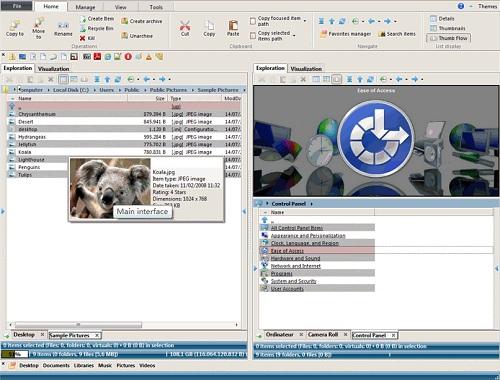Click the red Kill icon
This screenshot has width=500, height=380.
coord(83,38)
